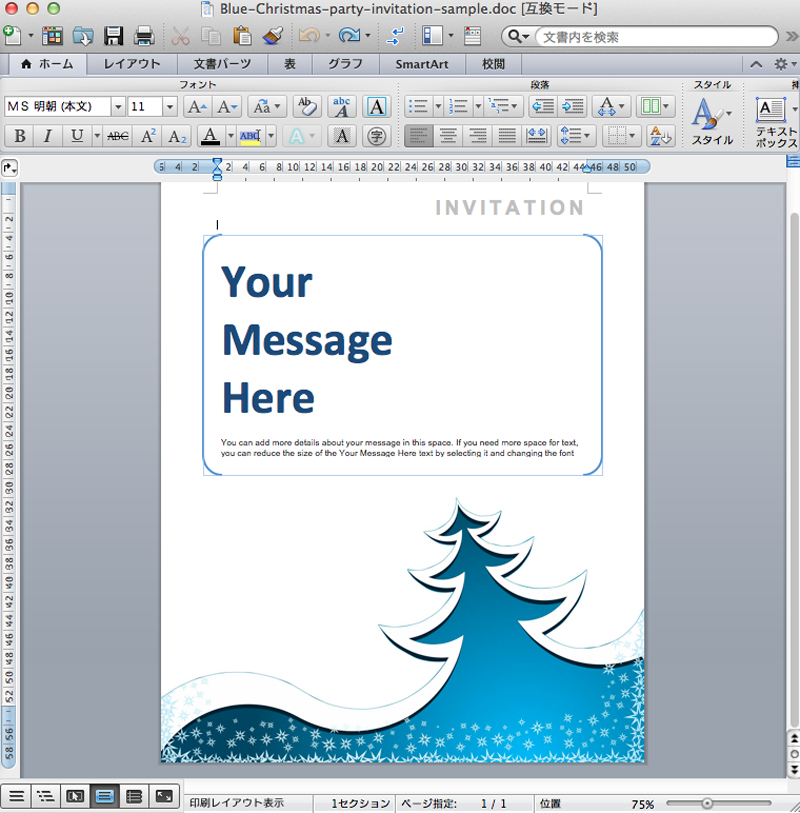Viewport: 800px width, 813px height.
Task: Click the bulleted list icon
Action: [418, 106]
